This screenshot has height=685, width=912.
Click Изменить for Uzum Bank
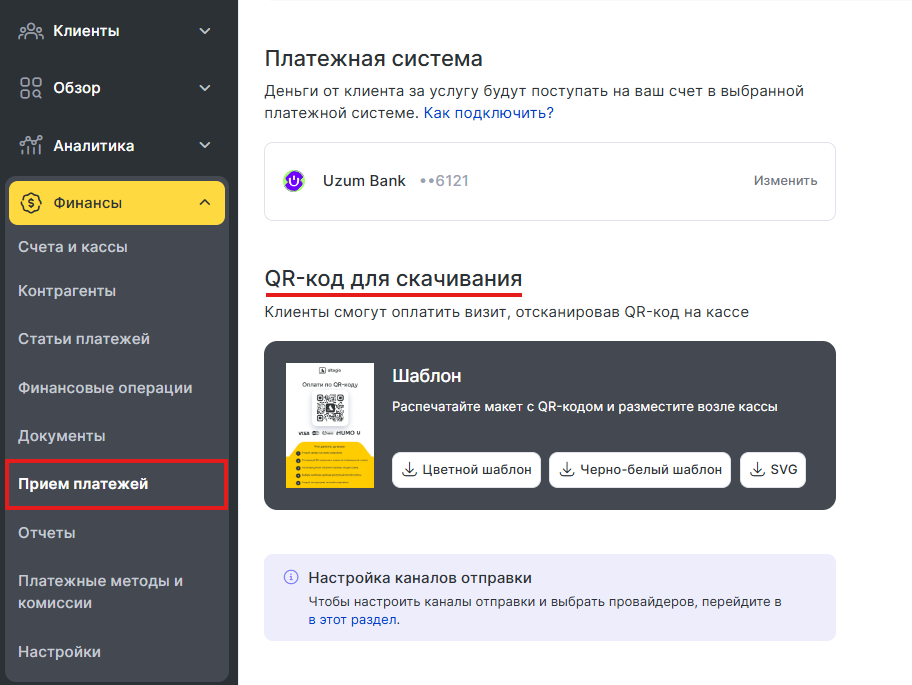click(x=785, y=181)
